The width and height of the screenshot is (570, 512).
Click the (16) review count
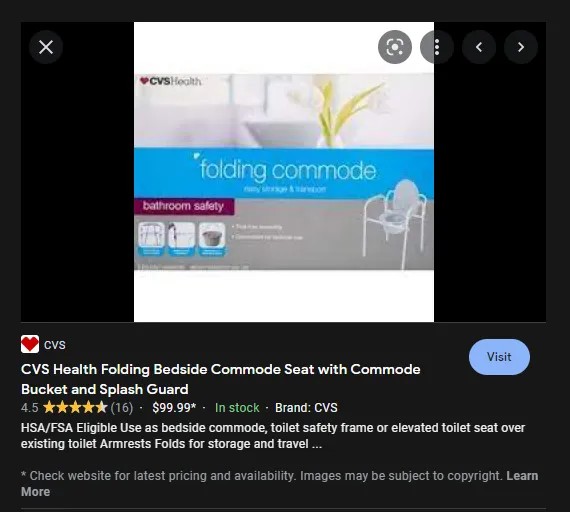122,408
